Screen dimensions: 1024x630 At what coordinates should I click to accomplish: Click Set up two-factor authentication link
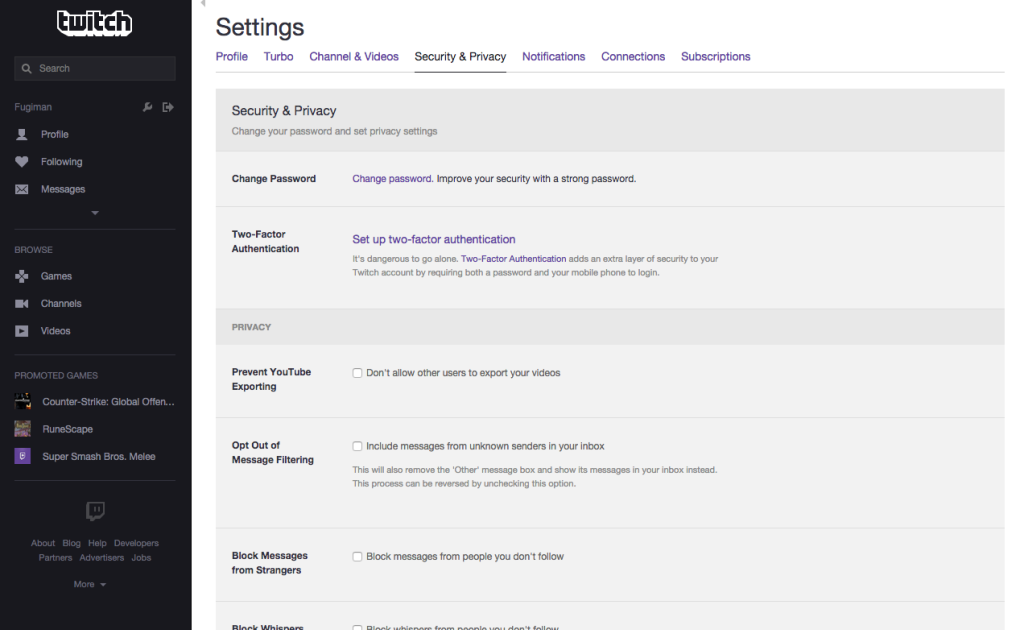click(x=434, y=240)
